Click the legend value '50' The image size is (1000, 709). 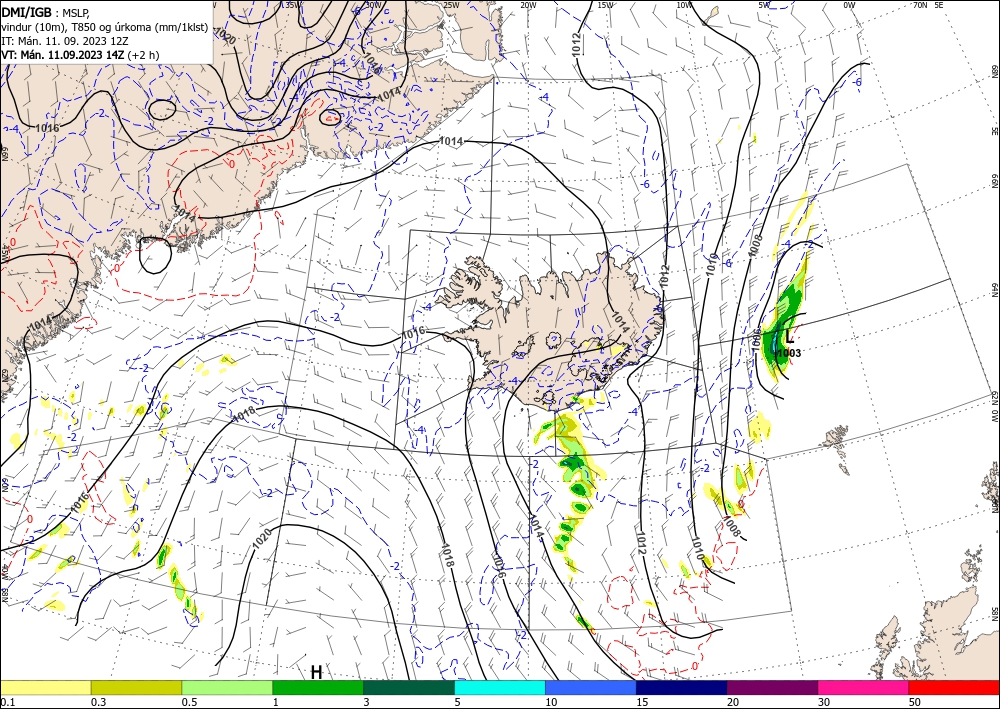[915, 702]
